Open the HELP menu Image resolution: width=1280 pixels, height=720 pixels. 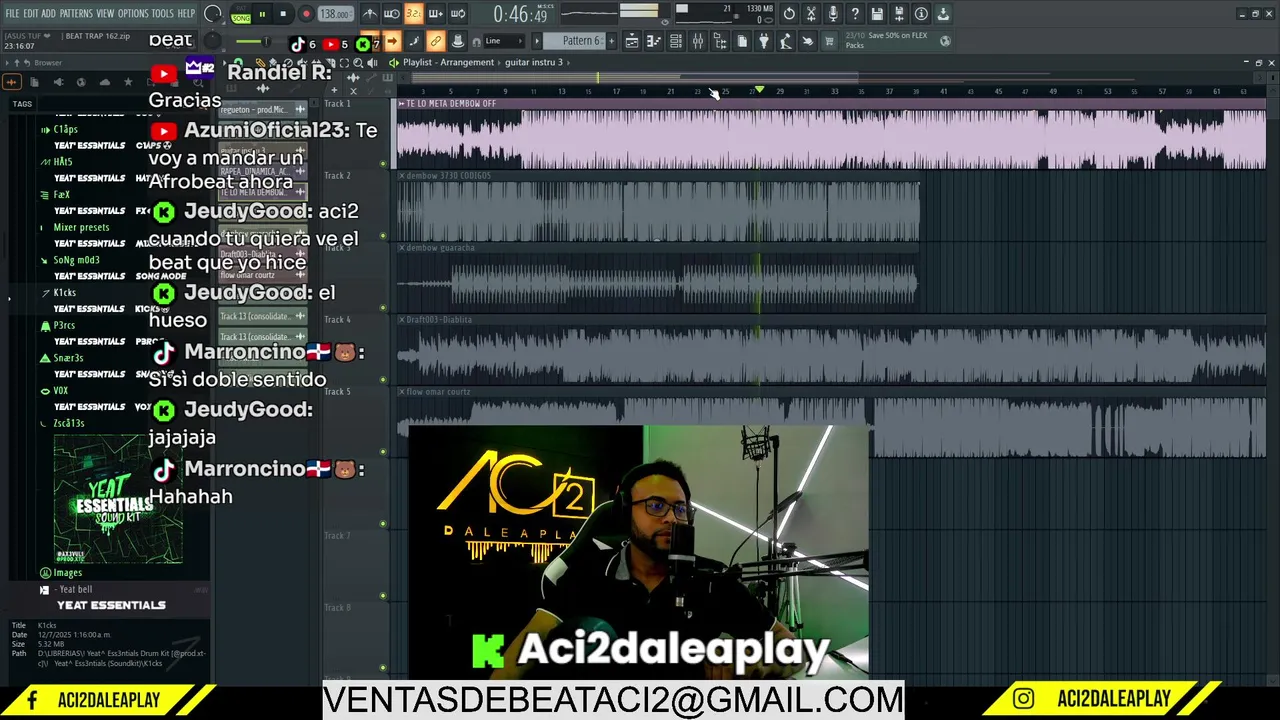pyautogui.click(x=187, y=13)
